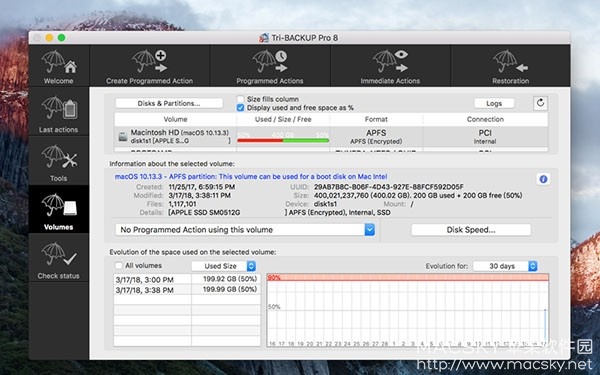Select 3/17/18, 3:00 PM row
This screenshot has width=600, height=375.
click(x=187, y=279)
